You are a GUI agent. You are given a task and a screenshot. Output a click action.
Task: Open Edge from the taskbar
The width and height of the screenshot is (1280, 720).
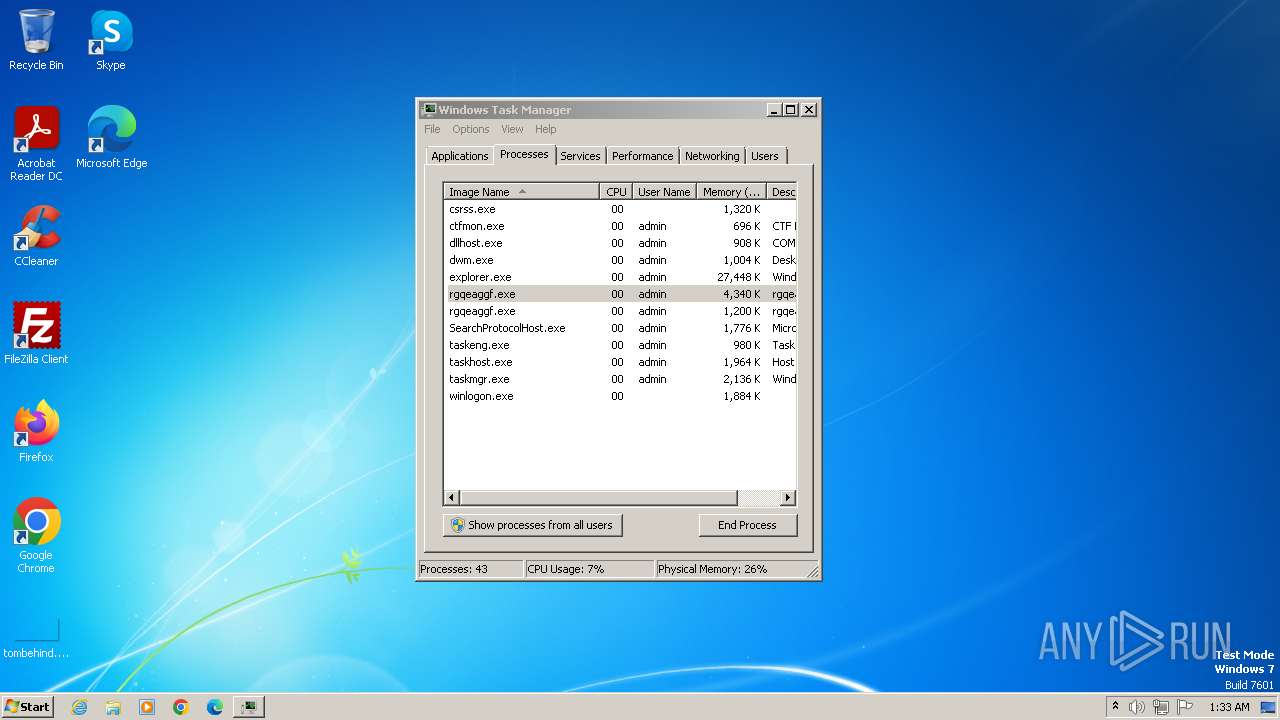click(215, 707)
